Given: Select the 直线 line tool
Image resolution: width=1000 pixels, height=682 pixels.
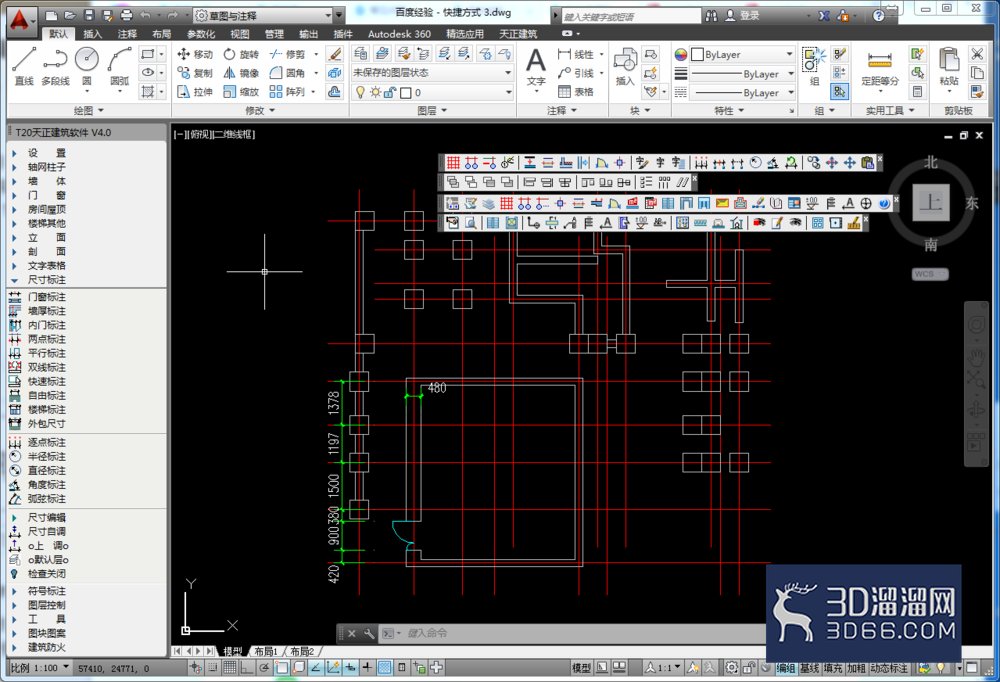Looking at the screenshot, I should tap(24, 66).
